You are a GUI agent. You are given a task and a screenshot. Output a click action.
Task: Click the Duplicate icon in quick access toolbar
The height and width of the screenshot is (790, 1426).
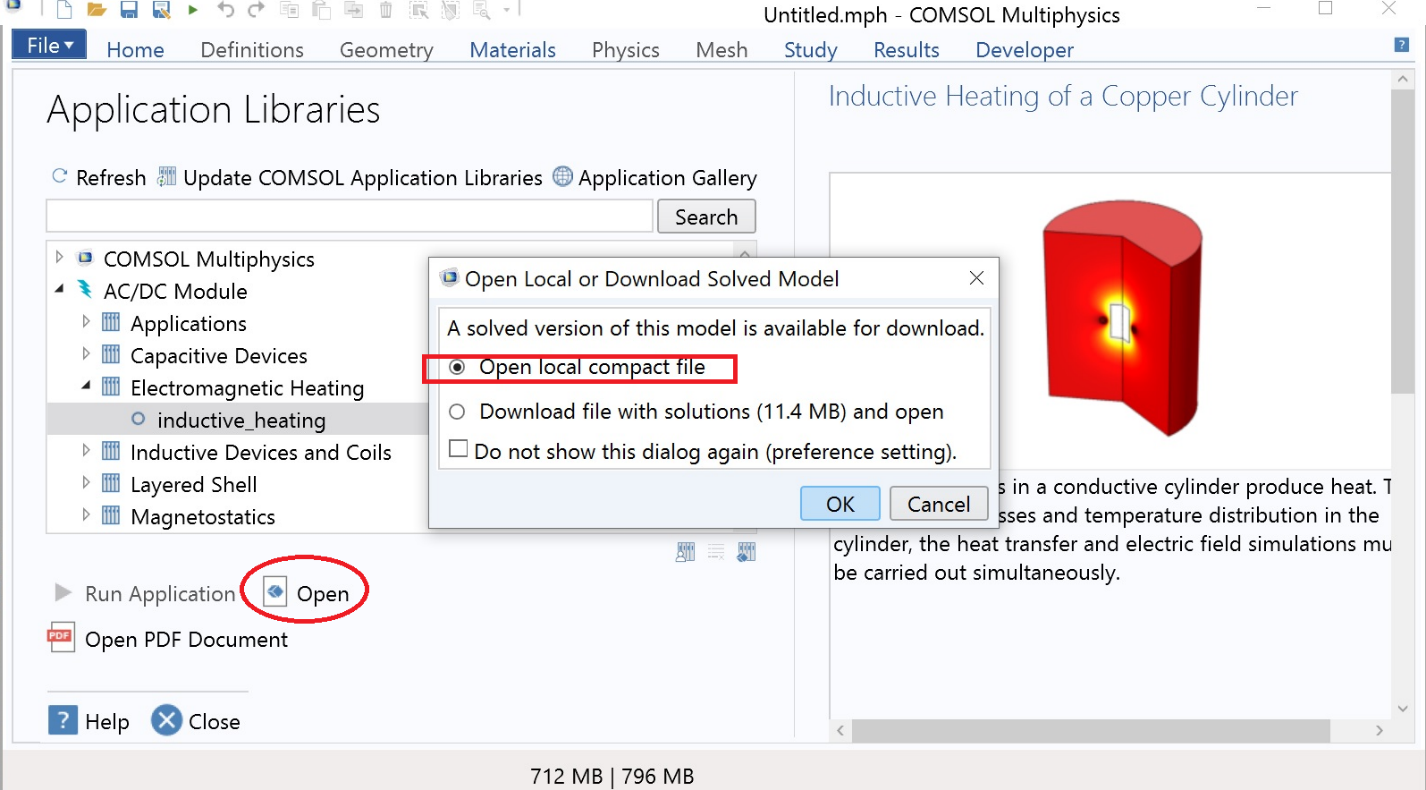(x=354, y=11)
